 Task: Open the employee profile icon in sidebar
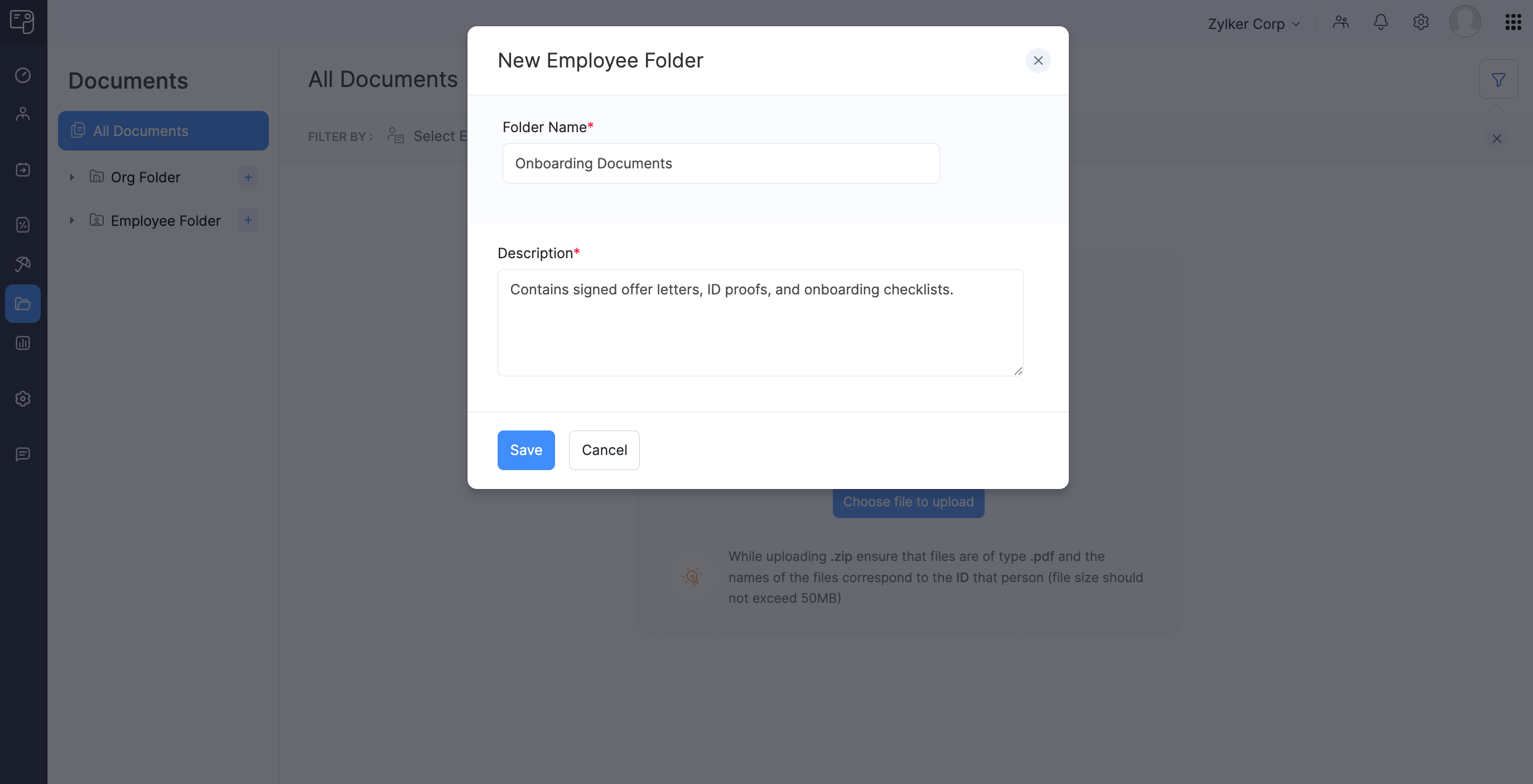23,114
